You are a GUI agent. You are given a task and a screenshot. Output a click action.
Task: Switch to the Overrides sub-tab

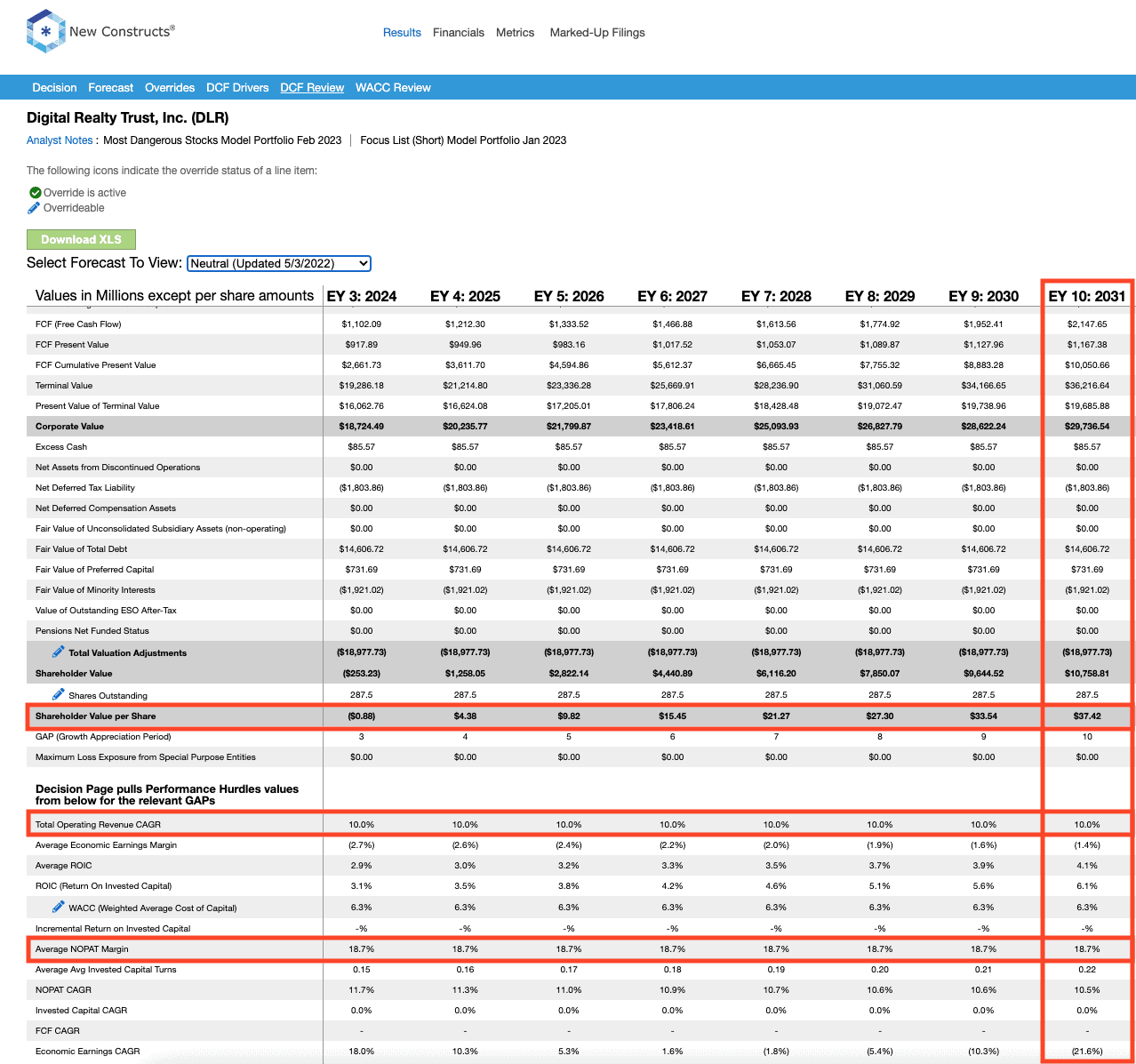tap(170, 88)
